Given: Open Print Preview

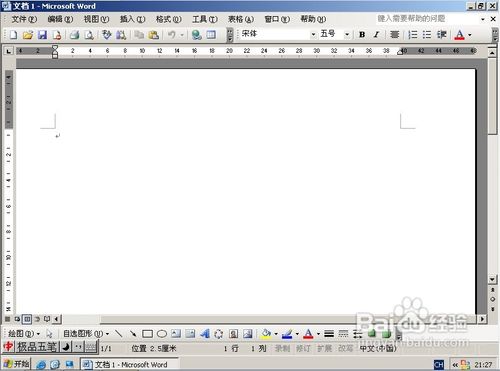Looking at the screenshot, I should pos(89,35).
